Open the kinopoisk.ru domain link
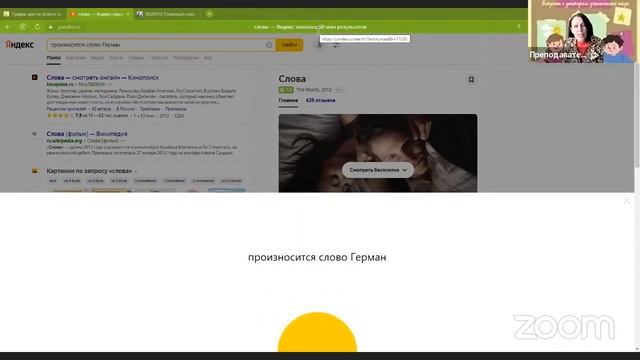The width and height of the screenshot is (640, 360). (60, 84)
